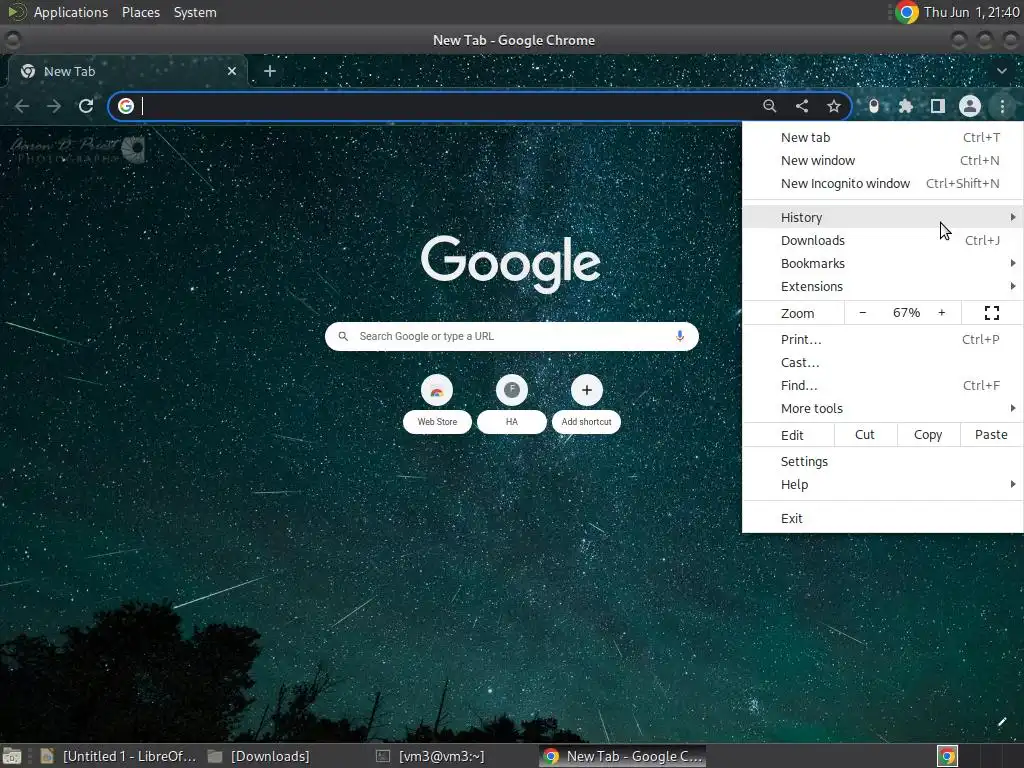Expand the Help submenu
The width and height of the screenshot is (1024, 768).
[x=883, y=484]
